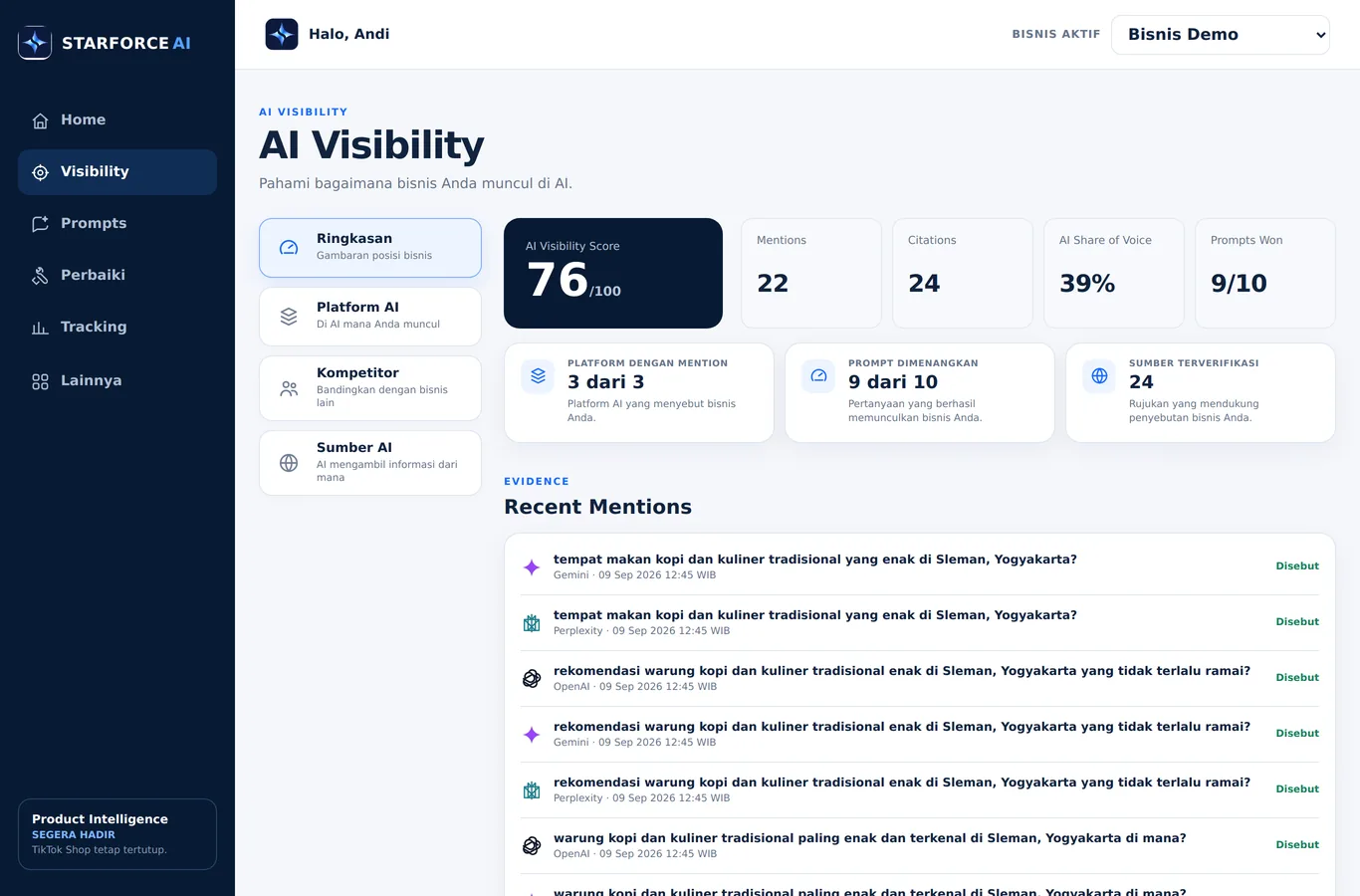This screenshot has width=1360, height=896.
Task: Click globe icon in Sumber Terverifikasi card
Action: (1099, 376)
